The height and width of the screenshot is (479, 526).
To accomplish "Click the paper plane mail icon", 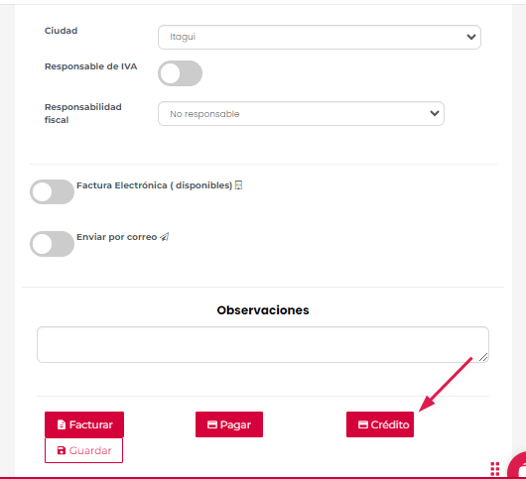I will click(x=164, y=237).
